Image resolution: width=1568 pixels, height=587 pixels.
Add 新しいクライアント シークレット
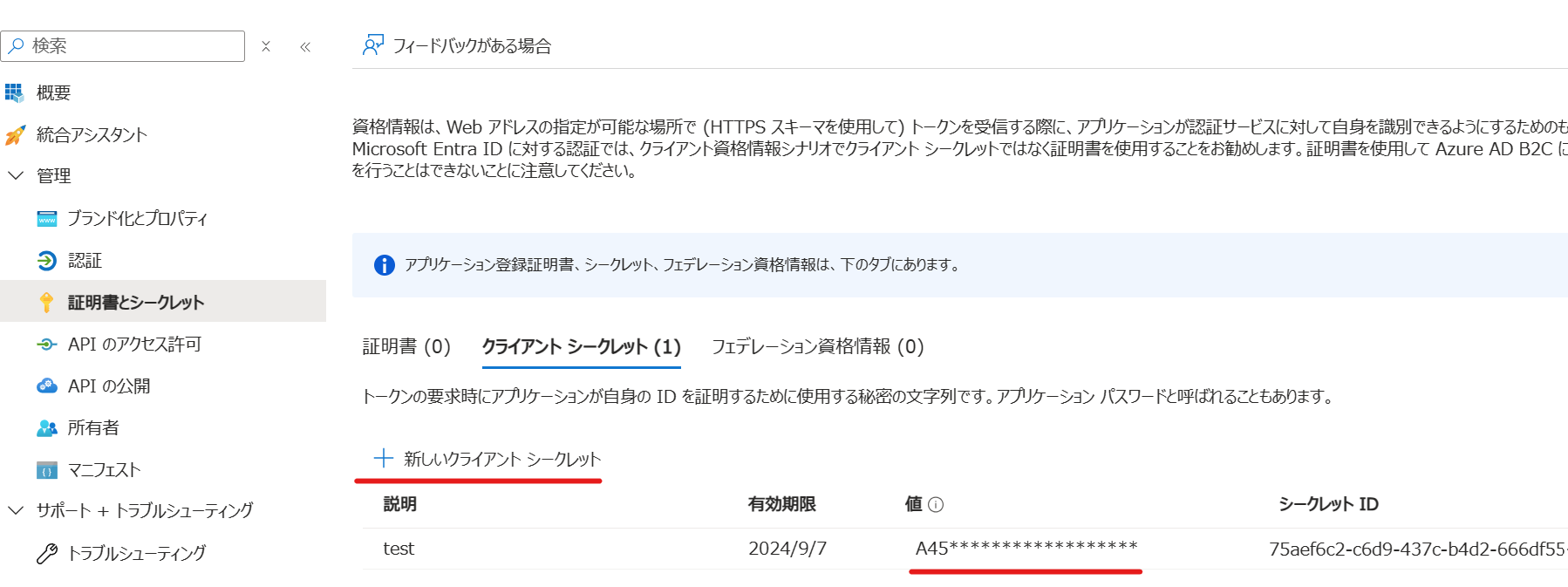487,459
